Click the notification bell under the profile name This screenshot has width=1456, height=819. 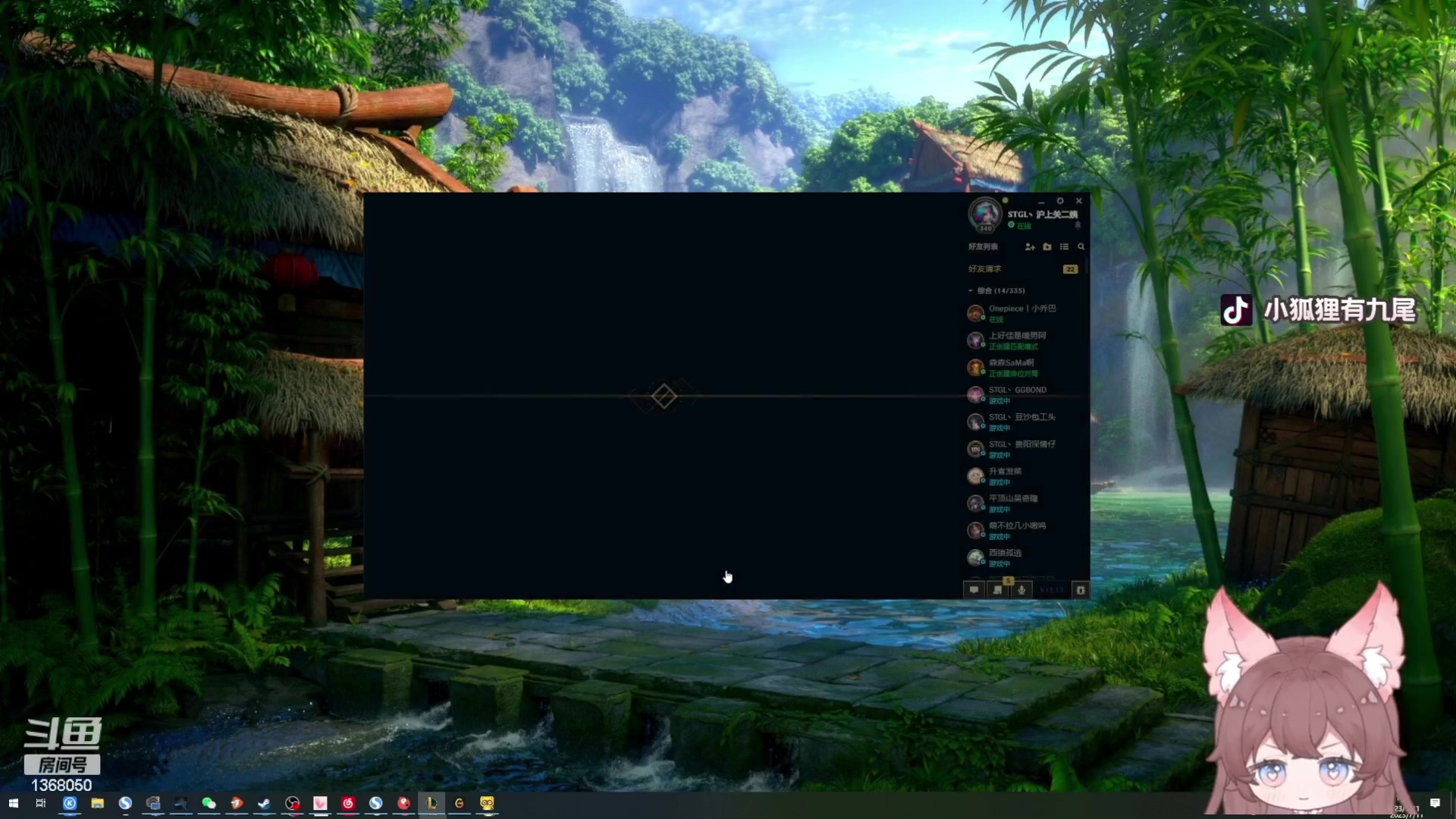click(x=1078, y=225)
